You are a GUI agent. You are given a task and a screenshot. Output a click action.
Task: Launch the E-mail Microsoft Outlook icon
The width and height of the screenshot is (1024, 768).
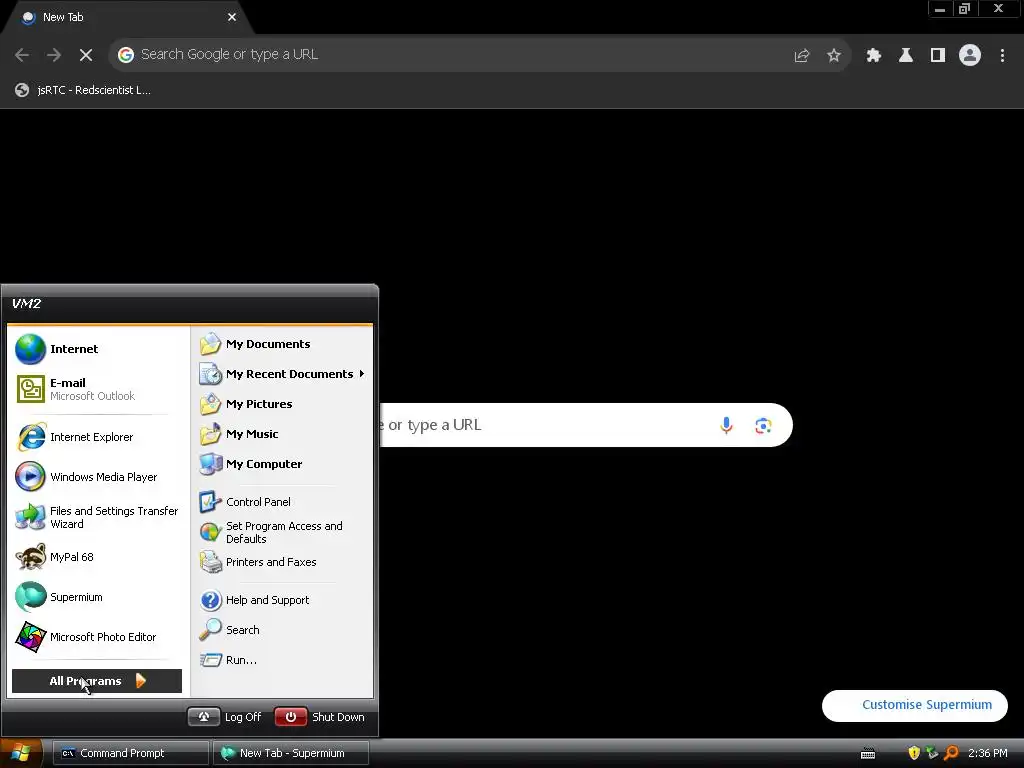(31, 389)
